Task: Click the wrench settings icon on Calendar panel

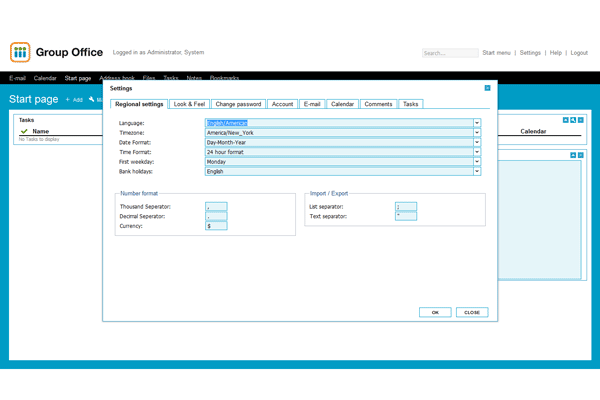Action: 573,120
